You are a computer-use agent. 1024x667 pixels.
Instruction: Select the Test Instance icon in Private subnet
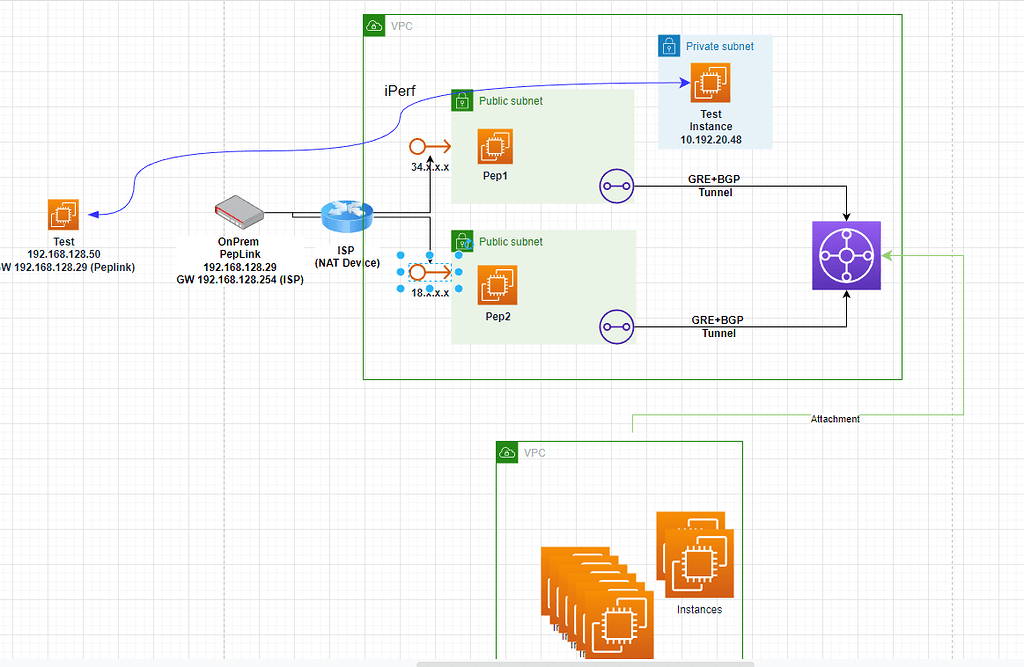711,83
